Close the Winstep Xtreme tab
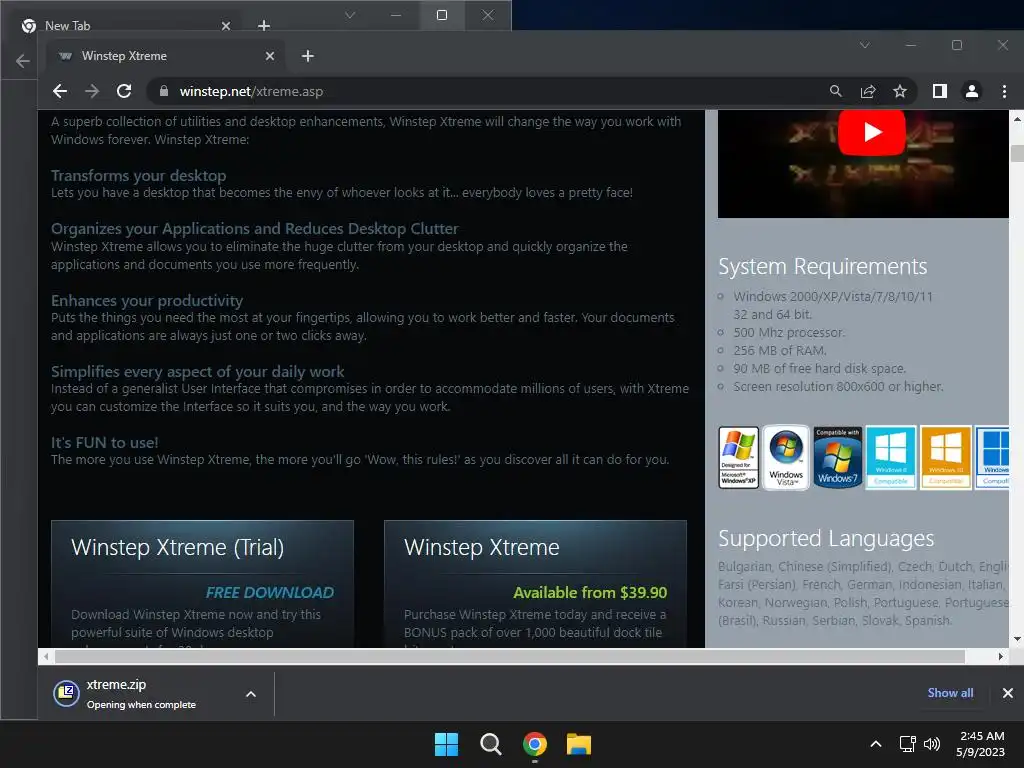Viewport: 1024px width, 768px height. (270, 56)
